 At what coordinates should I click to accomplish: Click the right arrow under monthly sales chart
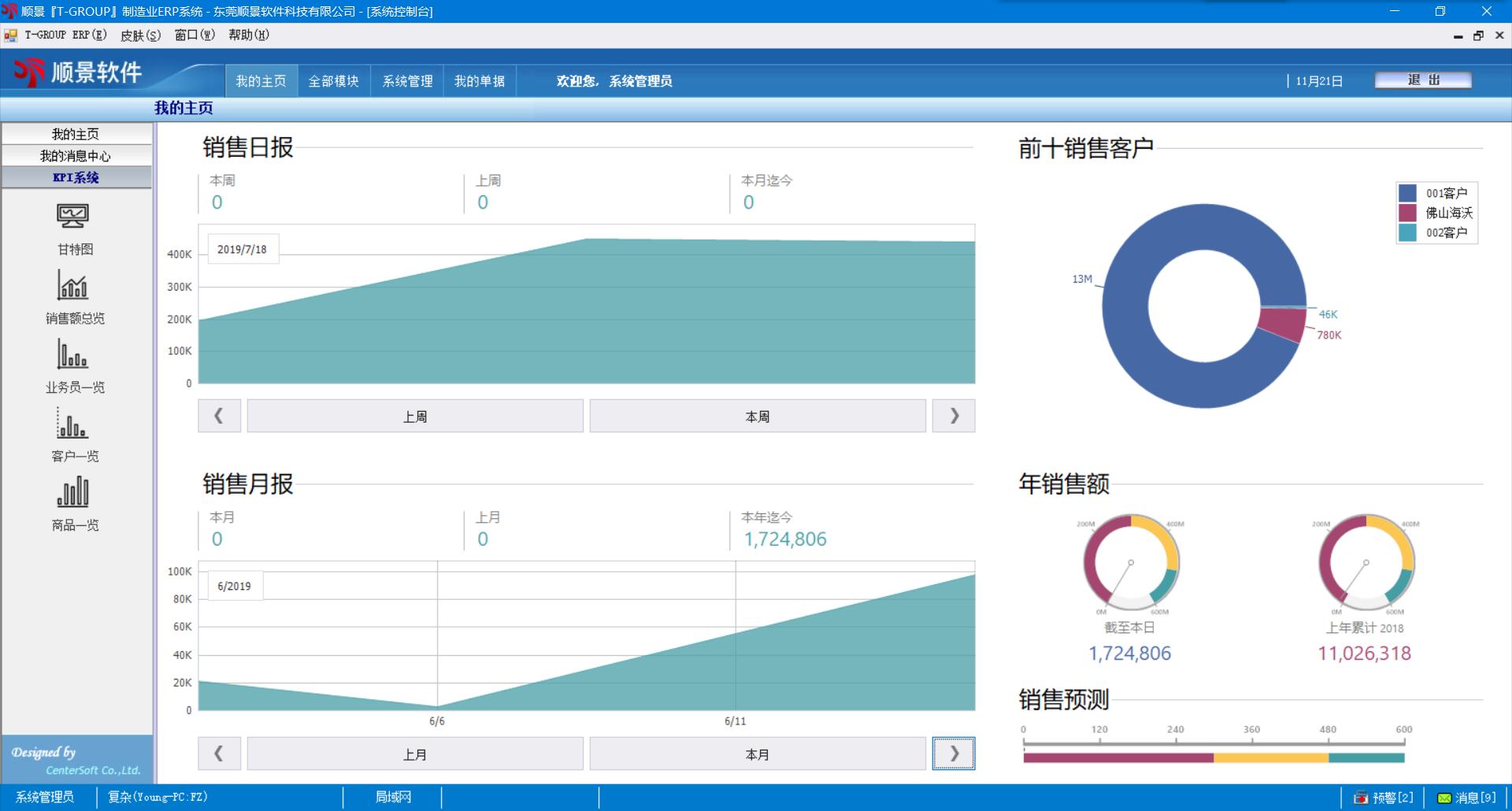point(954,754)
